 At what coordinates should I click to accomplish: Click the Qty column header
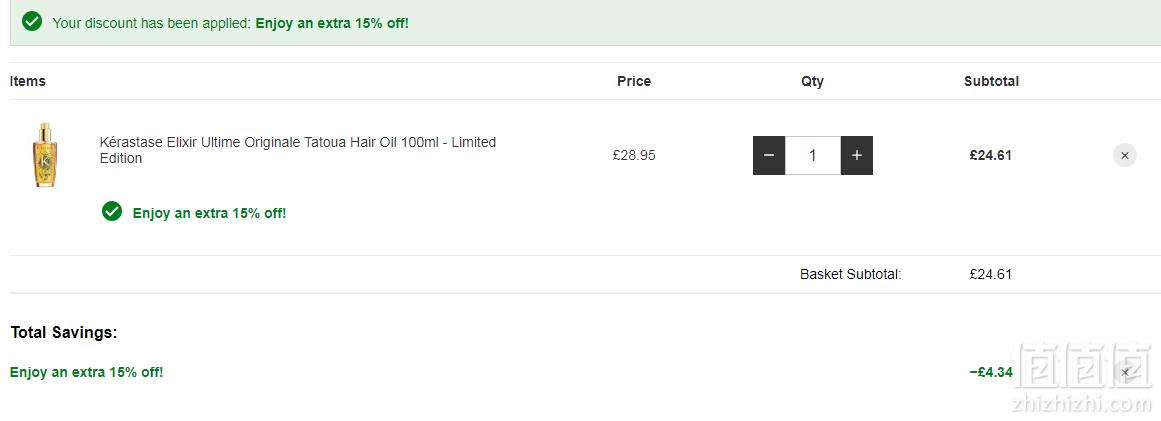pos(812,81)
